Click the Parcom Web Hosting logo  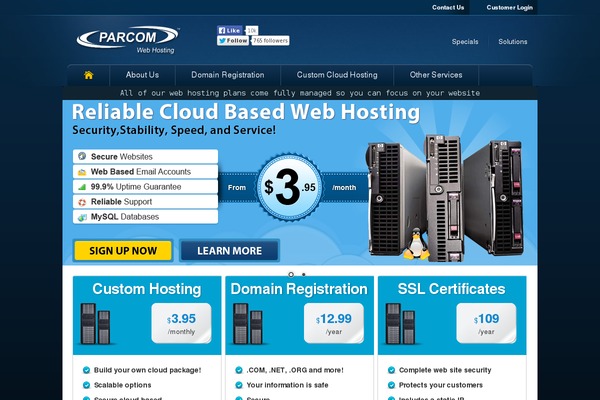click(128, 40)
